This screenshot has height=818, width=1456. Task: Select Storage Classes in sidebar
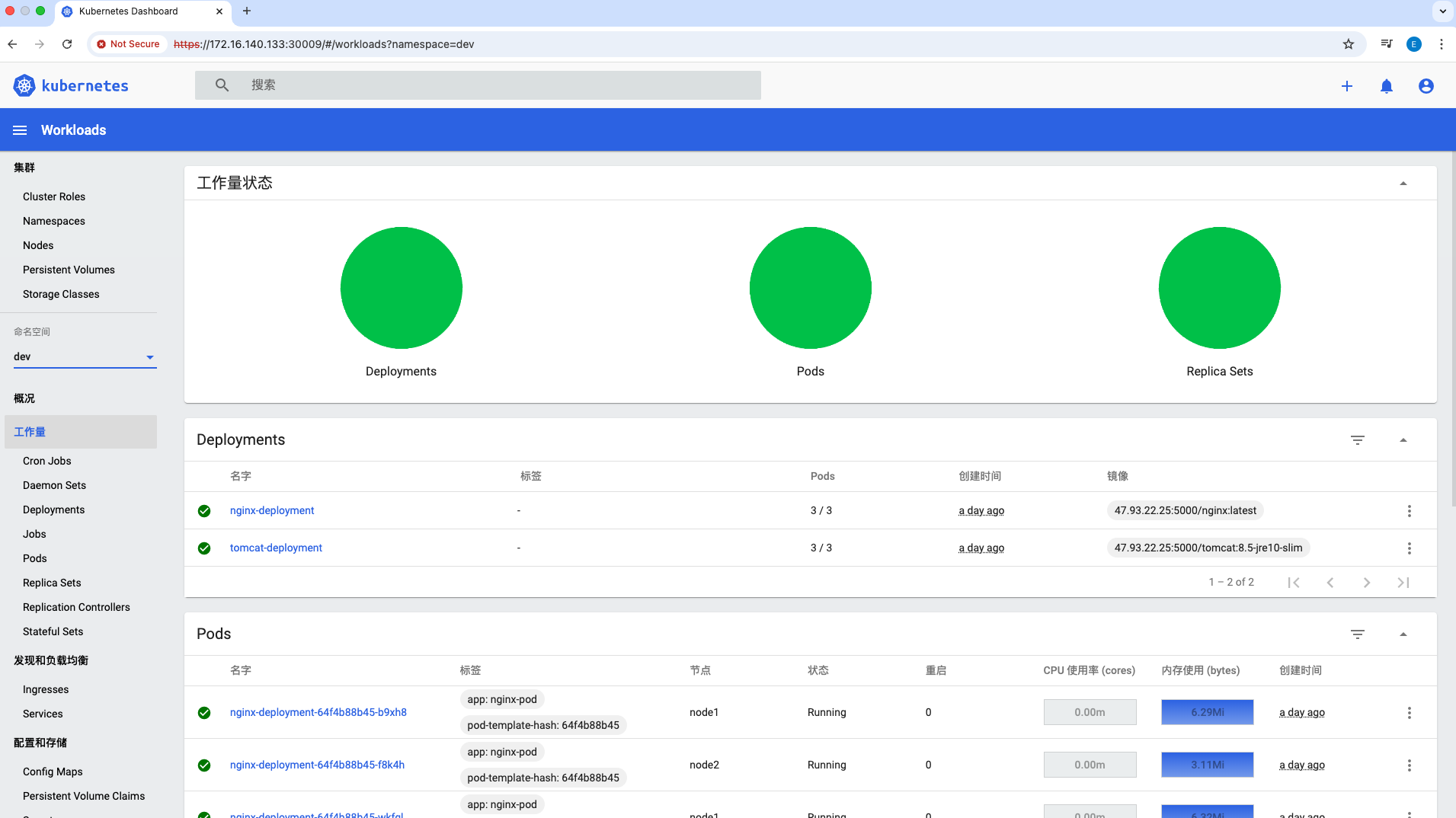click(x=61, y=294)
